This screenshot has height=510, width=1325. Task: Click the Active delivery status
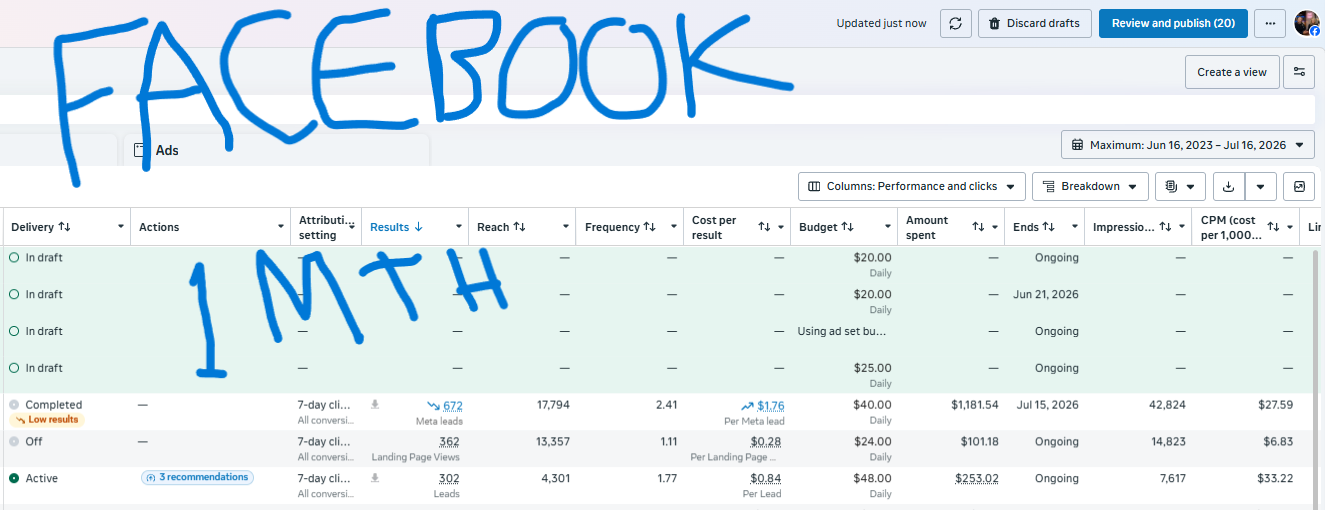pos(41,478)
